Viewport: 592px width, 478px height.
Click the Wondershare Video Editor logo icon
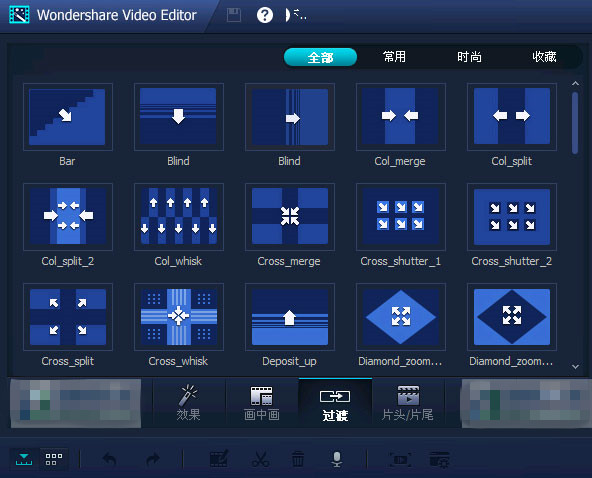[x=19, y=14]
